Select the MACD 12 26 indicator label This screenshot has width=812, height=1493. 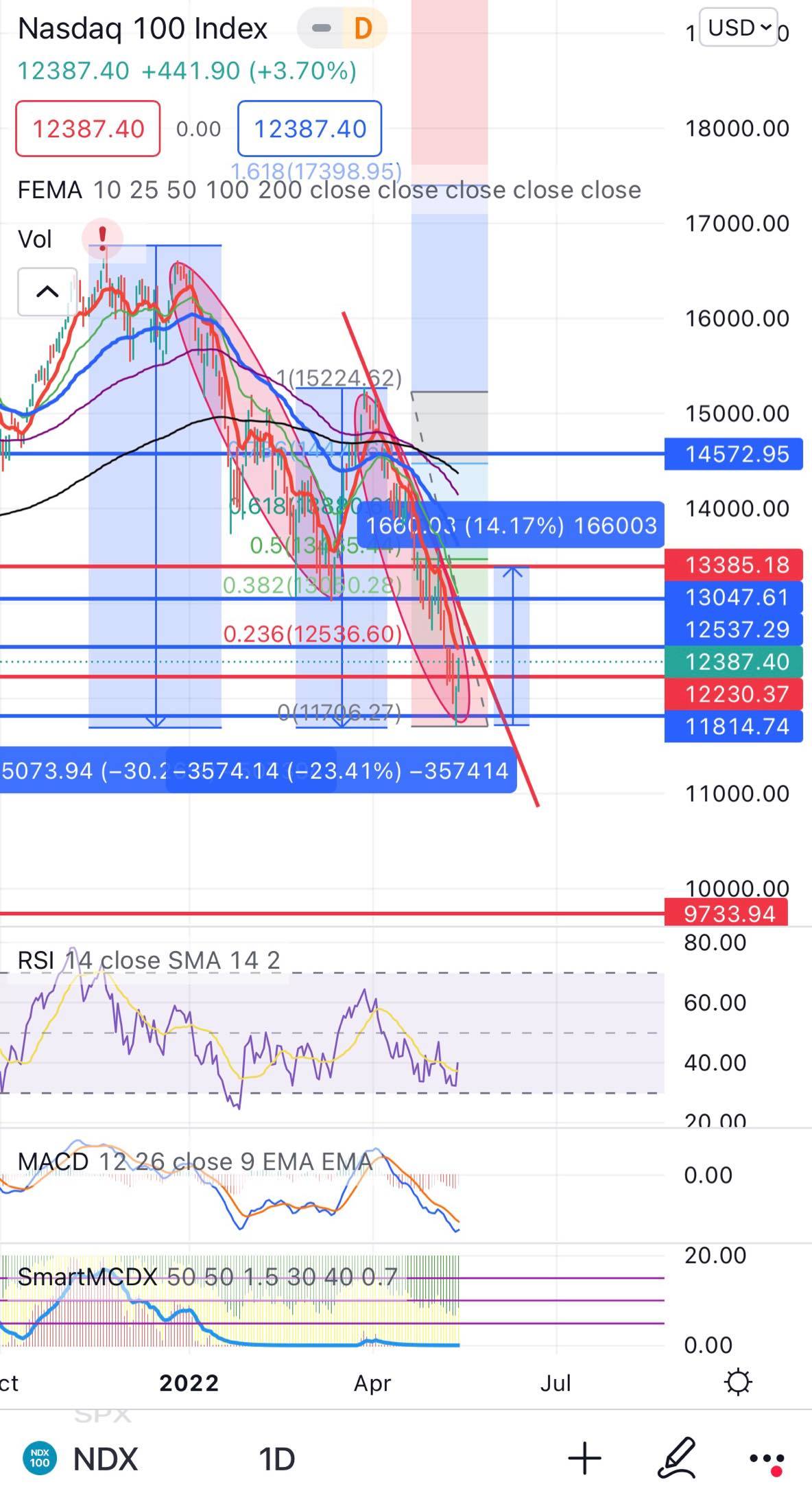click(x=195, y=1162)
